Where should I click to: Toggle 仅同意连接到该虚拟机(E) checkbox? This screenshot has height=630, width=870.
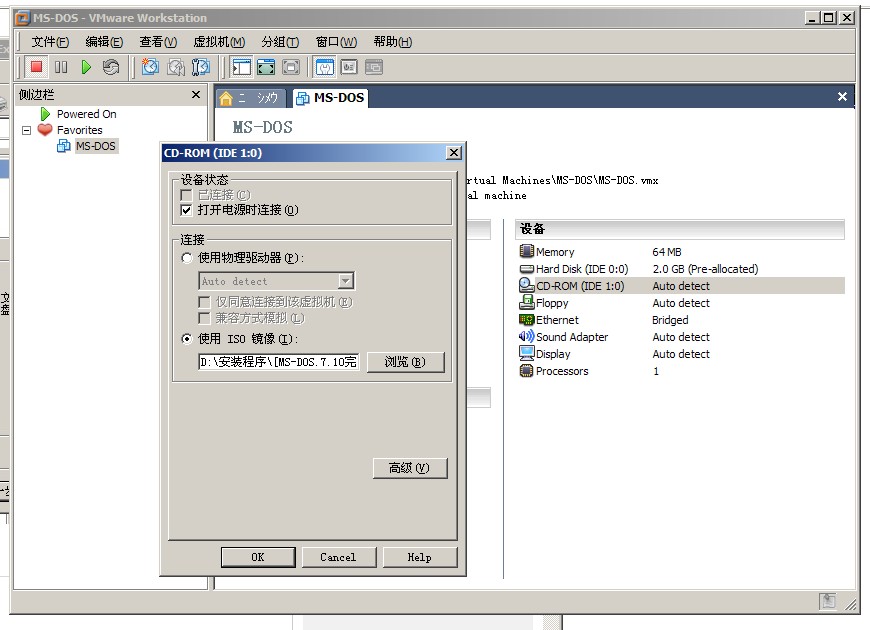point(204,302)
